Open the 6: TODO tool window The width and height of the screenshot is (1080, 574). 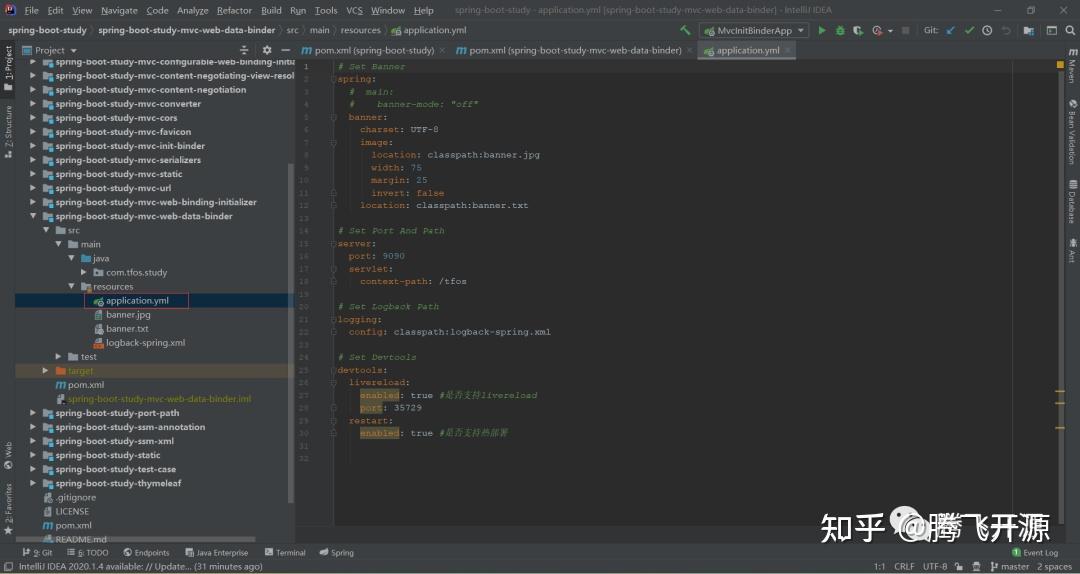pos(88,553)
